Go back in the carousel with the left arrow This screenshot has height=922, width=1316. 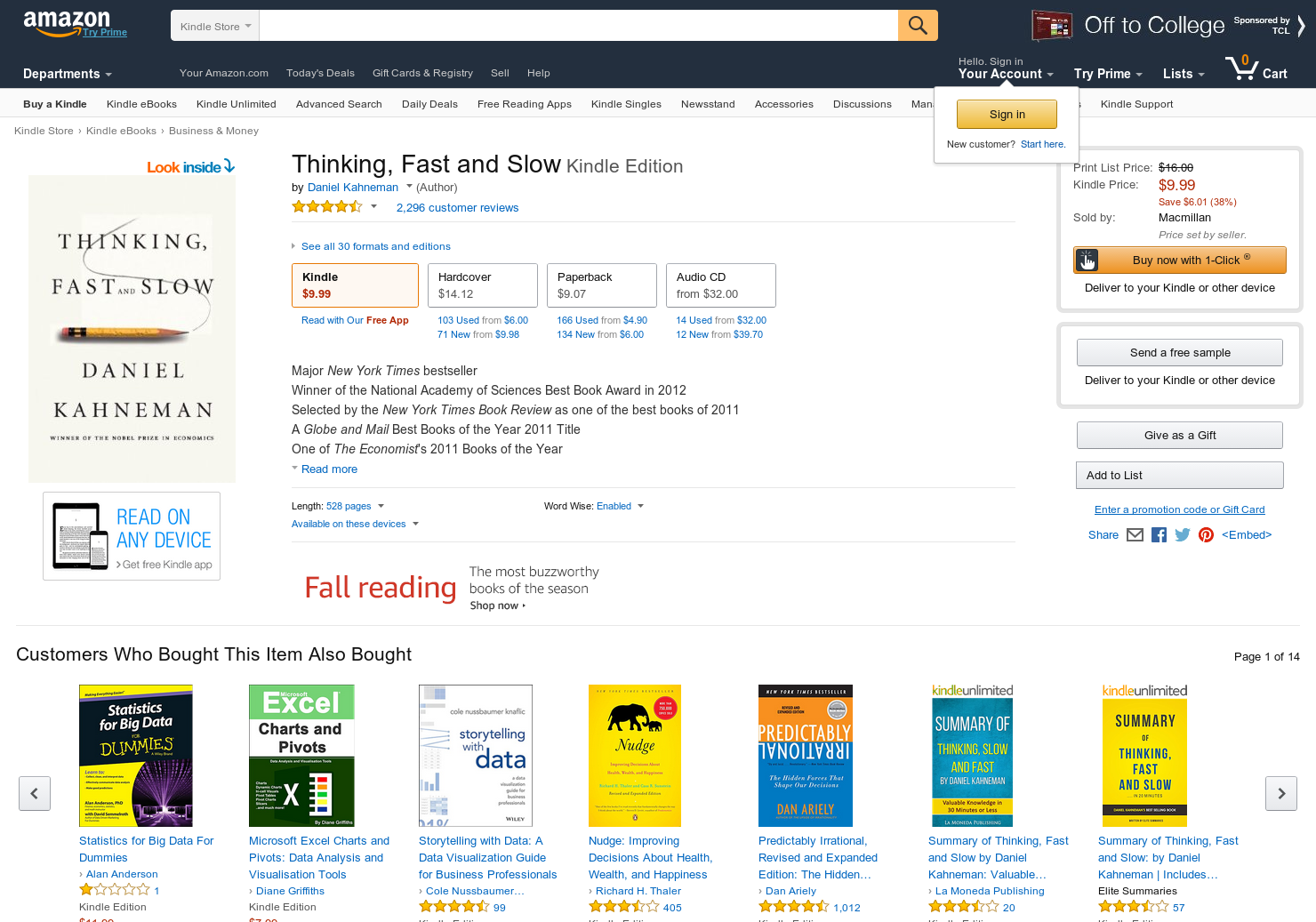pos(35,793)
